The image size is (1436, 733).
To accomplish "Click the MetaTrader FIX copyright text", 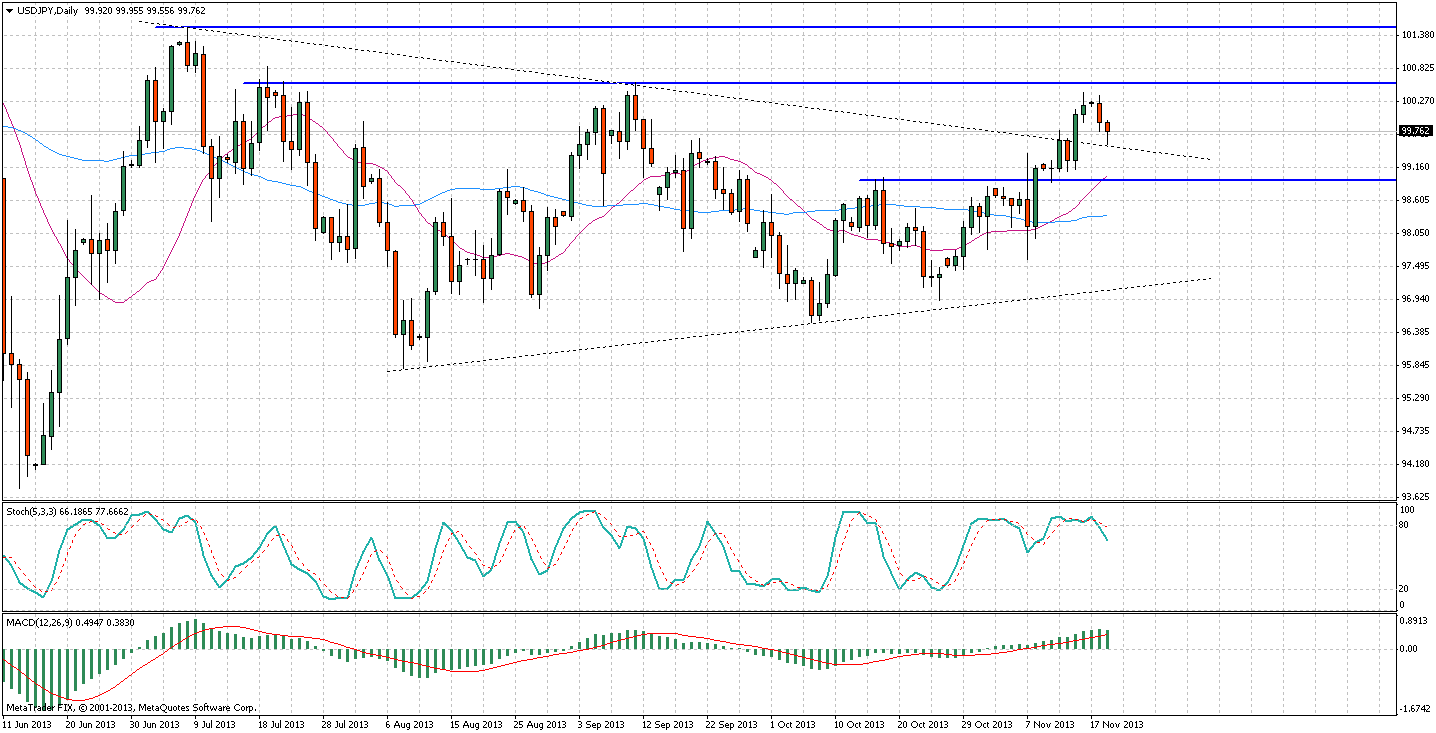I will [x=131, y=708].
